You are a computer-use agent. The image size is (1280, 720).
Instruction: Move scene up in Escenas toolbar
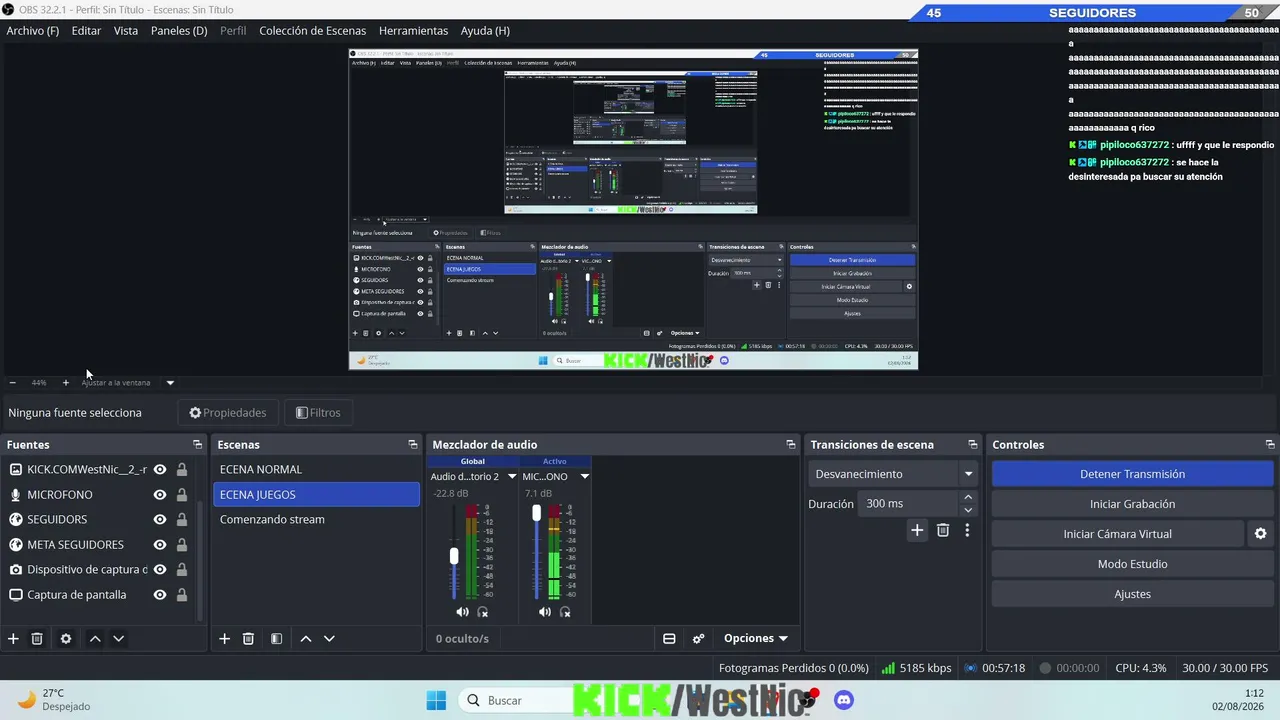coord(306,639)
